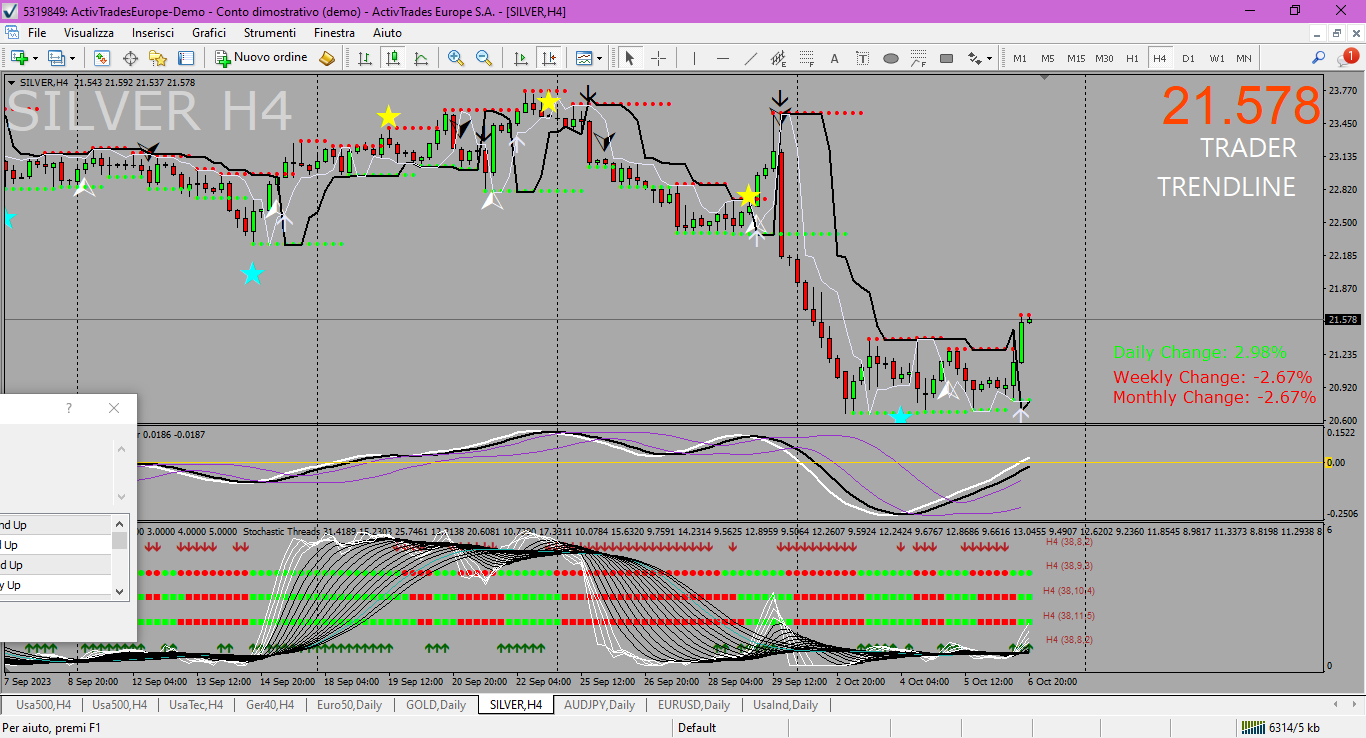Select the vertical line drawing tool
1366x738 pixels.
[694, 58]
